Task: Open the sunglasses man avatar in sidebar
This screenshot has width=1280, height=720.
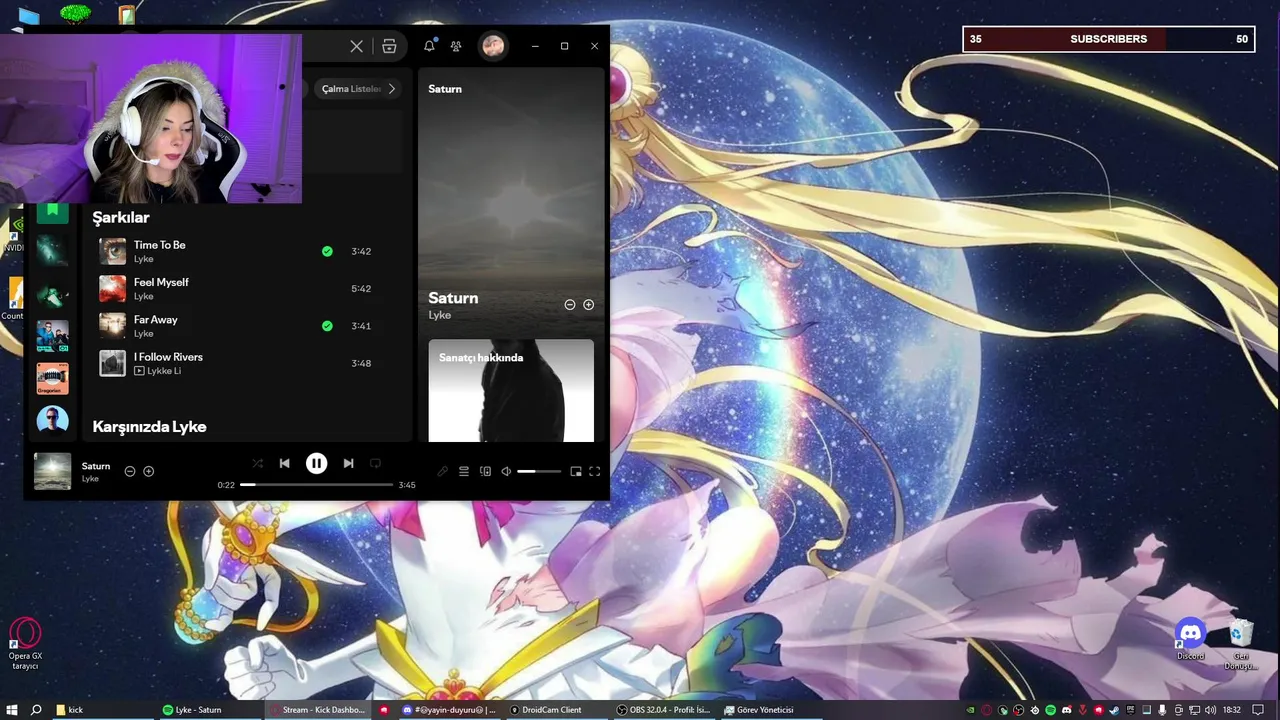Action: tap(53, 421)
